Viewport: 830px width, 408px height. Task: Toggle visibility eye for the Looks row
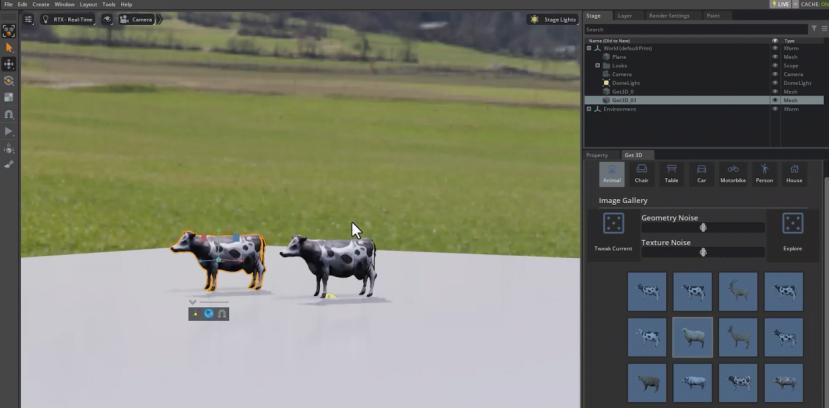click(x=775, y=66)
